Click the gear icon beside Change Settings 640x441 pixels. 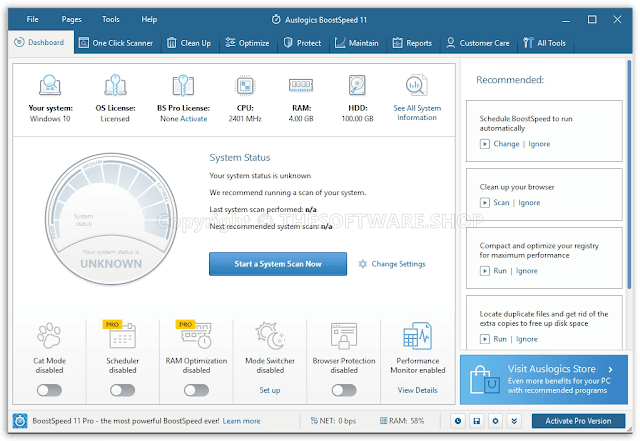[362, 264]
